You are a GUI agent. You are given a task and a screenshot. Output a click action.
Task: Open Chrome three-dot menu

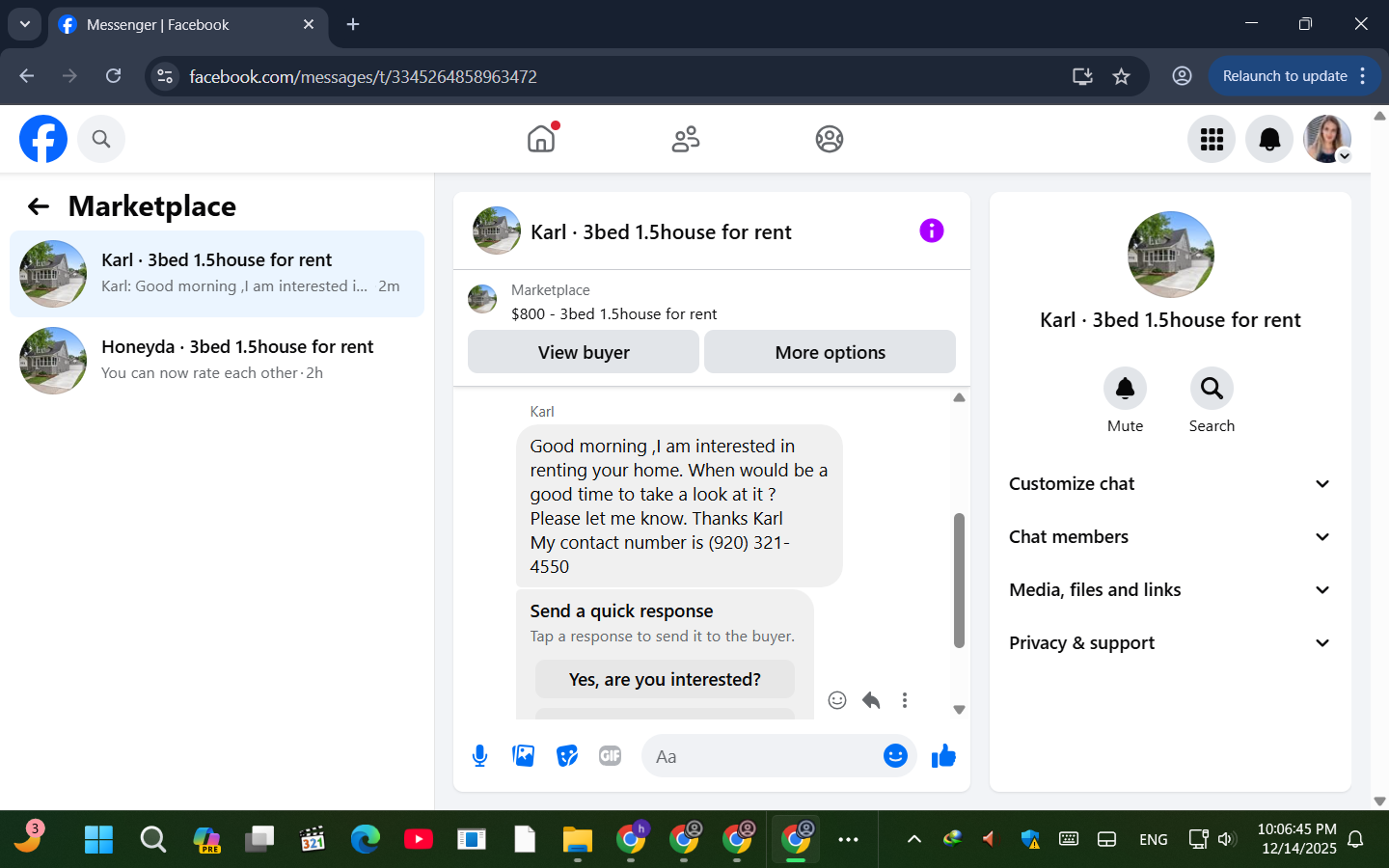[1363, 76]
